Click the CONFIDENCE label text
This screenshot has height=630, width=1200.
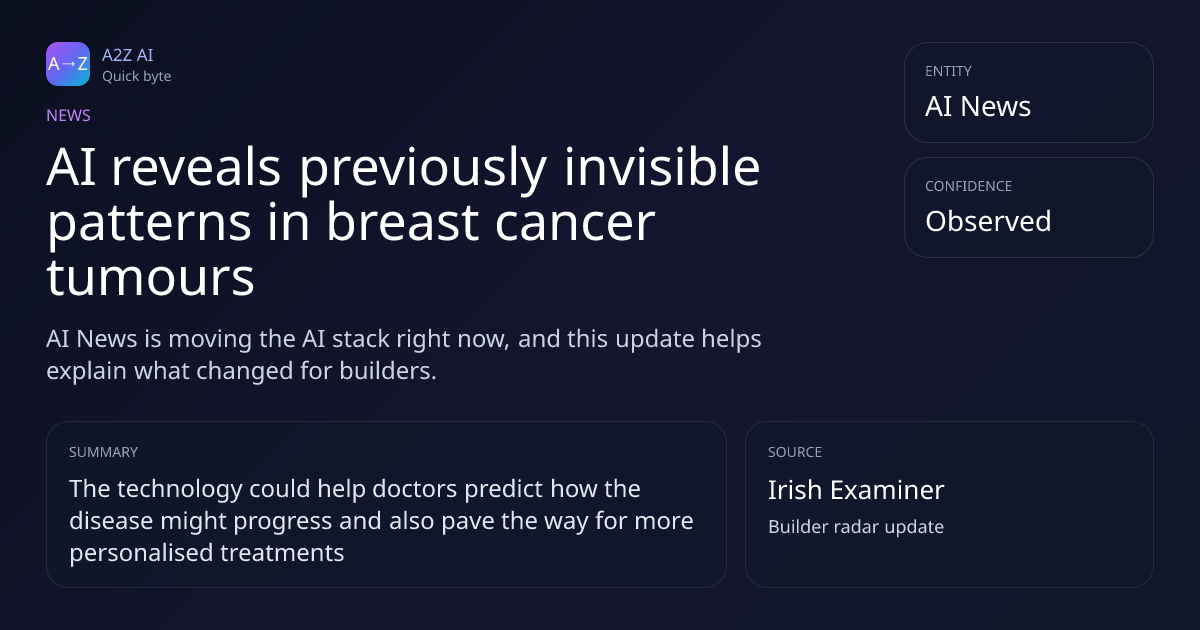pyautogui.click(x=968, y=186)
